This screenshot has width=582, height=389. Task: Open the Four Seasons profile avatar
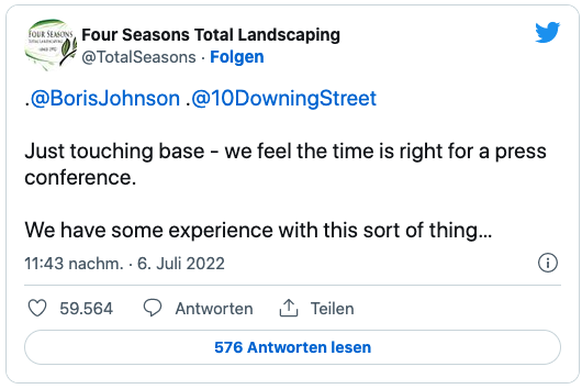click(50, 45)
